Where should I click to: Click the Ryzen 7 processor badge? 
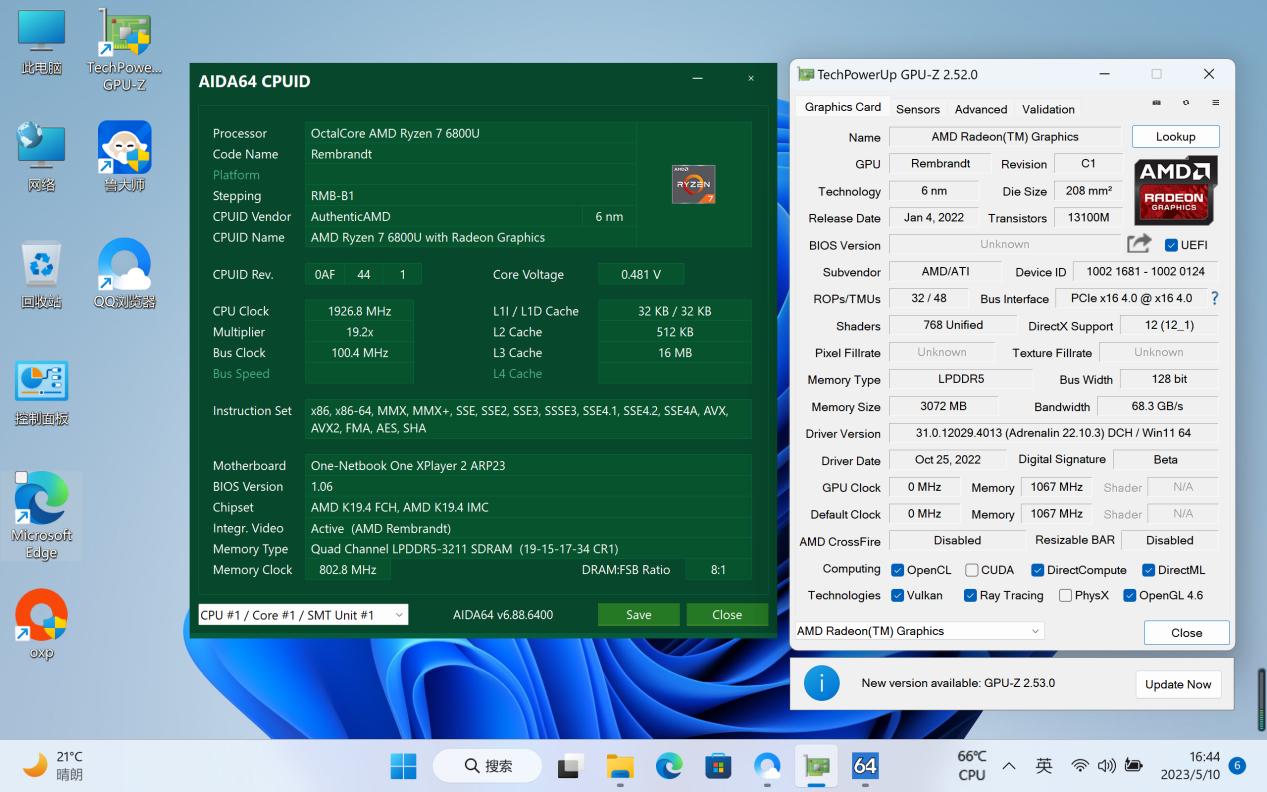click(x=693, y=185)
